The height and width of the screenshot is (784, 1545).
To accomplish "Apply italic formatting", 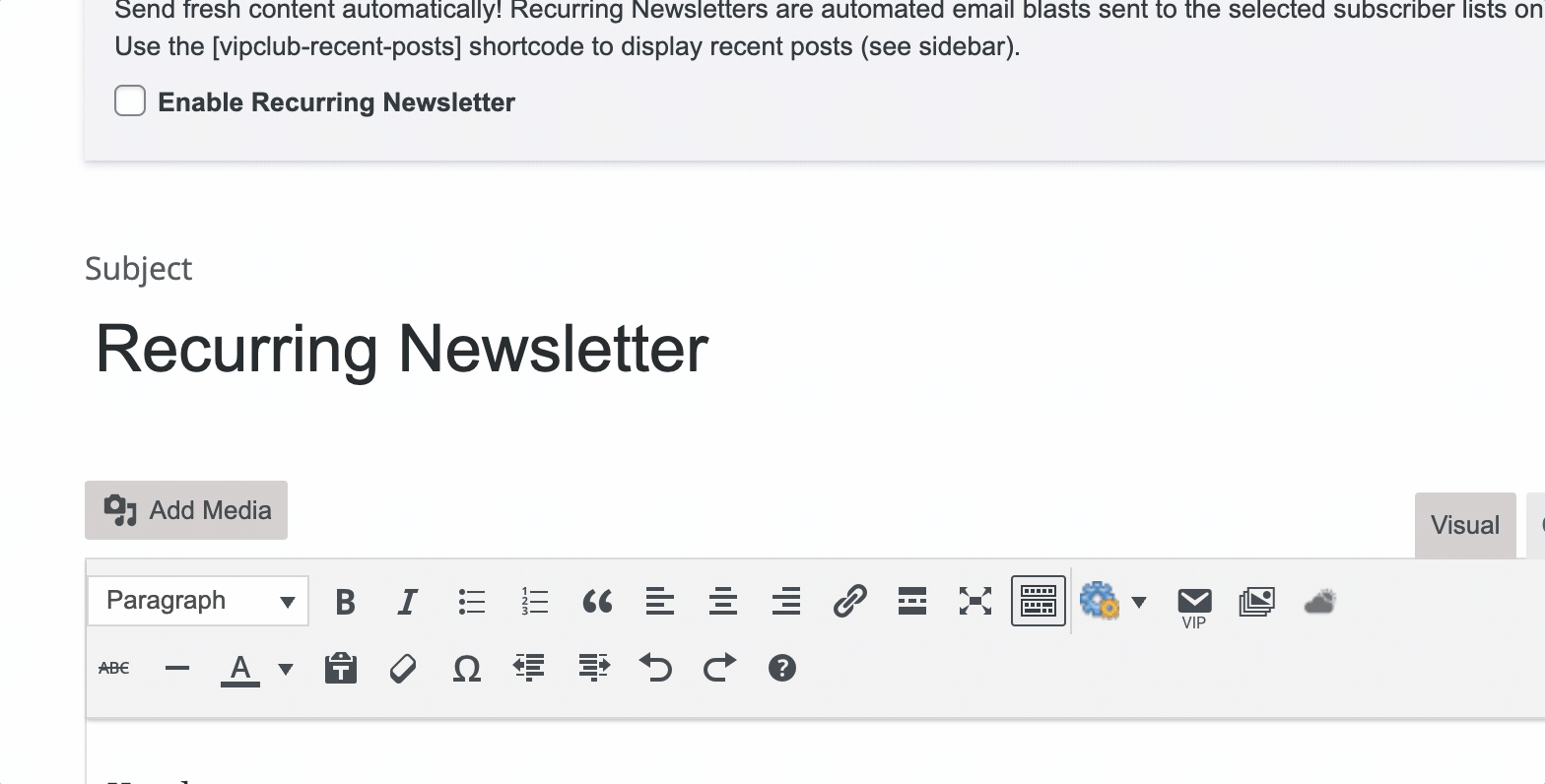I will tap(407, 601).
